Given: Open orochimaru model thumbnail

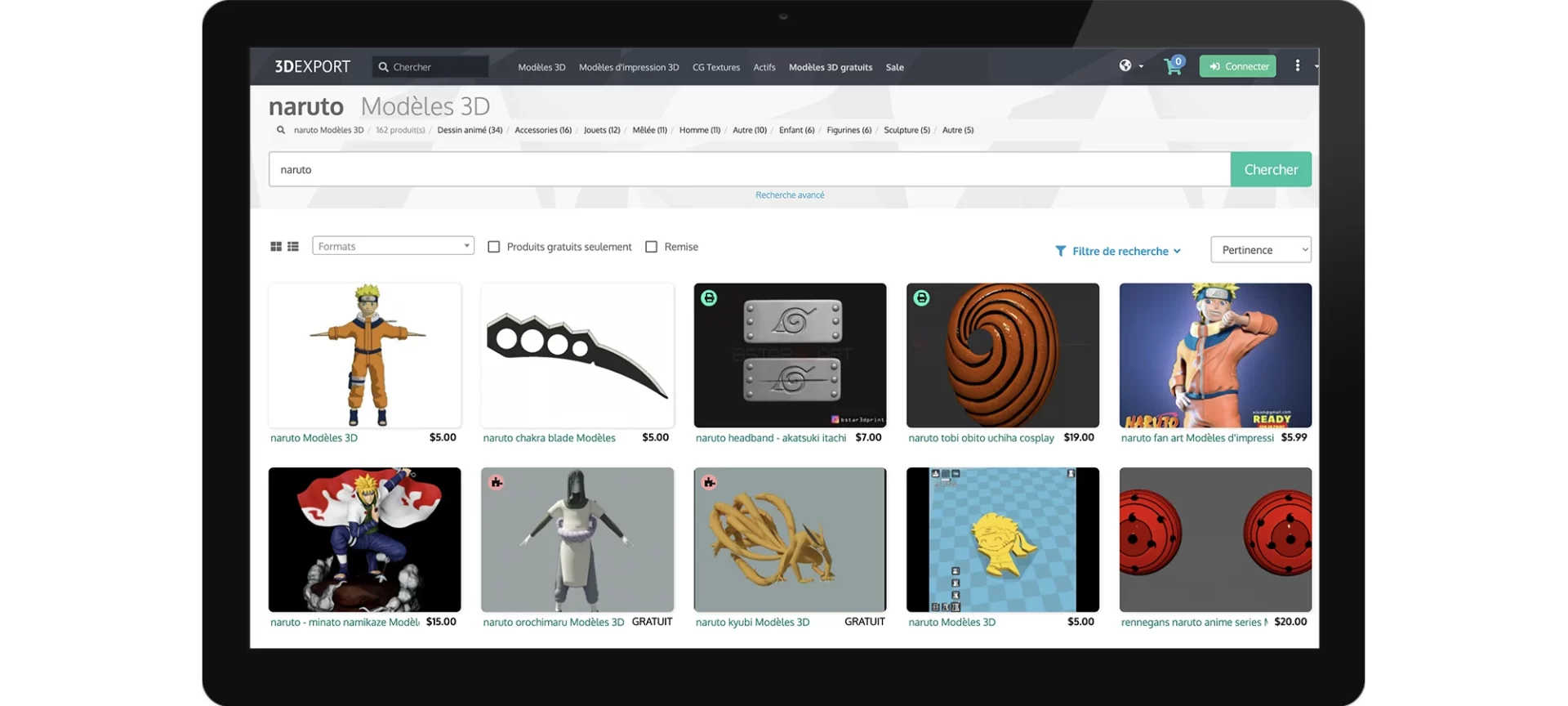Looking at the screenshot, I should (x=577, y=539).
